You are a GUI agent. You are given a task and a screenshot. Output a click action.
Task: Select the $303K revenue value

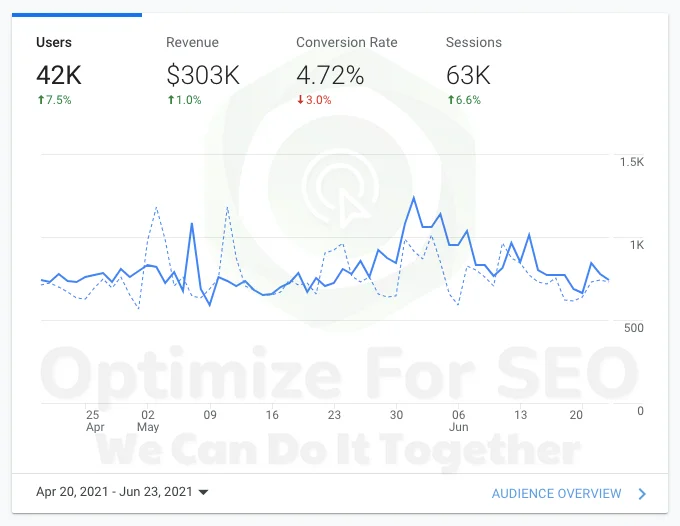(x=203, y=75)
